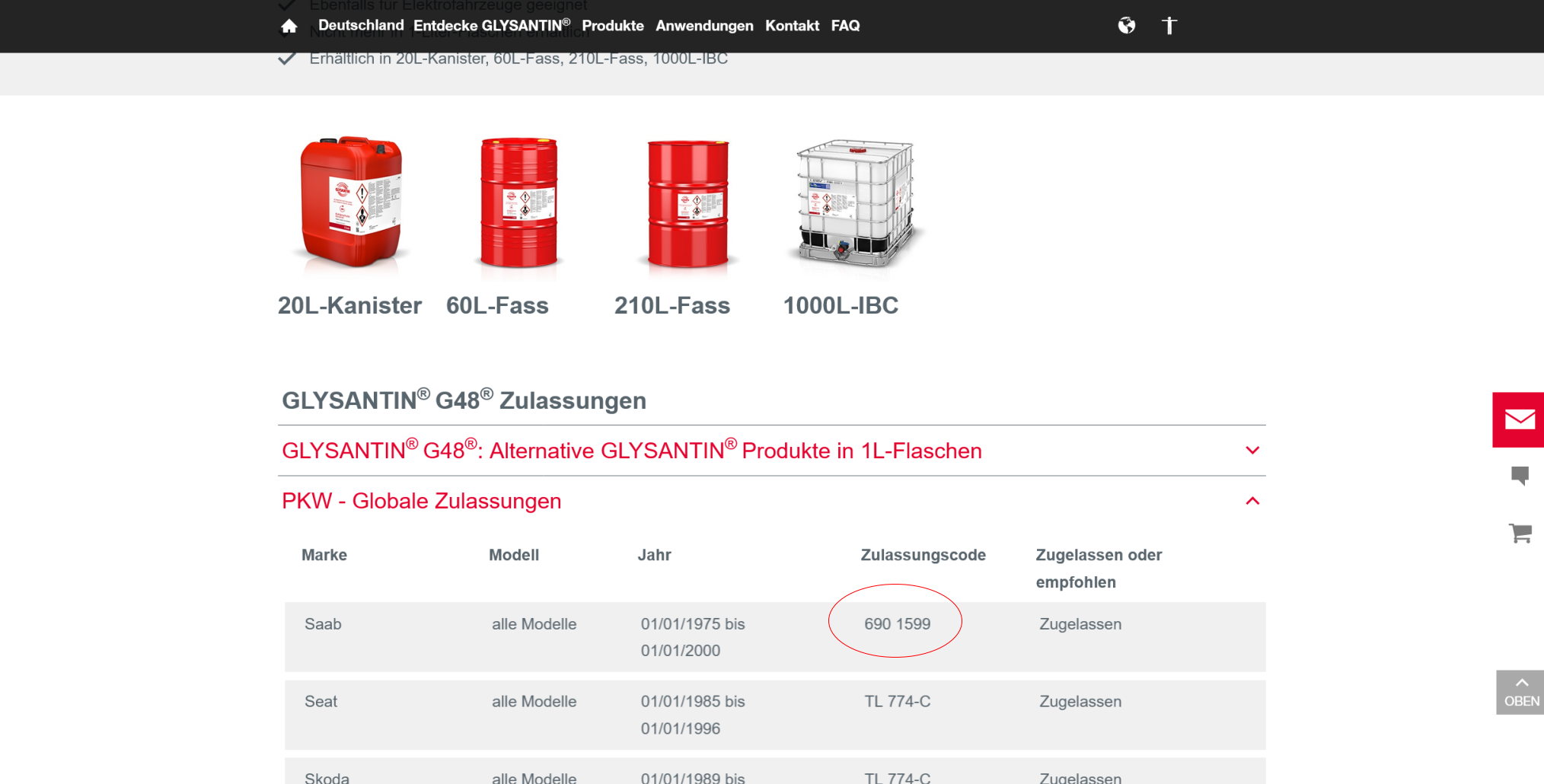The height and width of the screenshot is (784, 1544).
Task: Select the 20L-Kanister product image
Action: 351,202
